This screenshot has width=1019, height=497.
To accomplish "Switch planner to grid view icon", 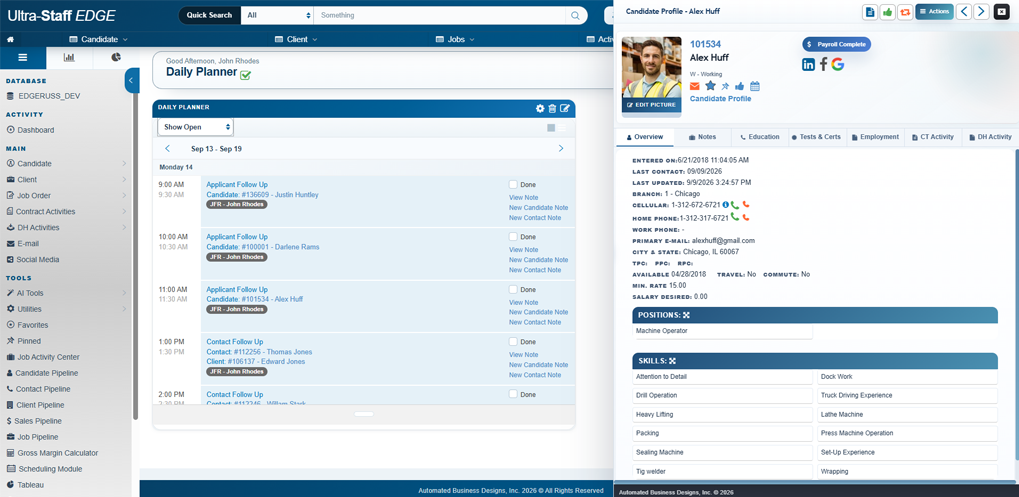I will point(551,128).
